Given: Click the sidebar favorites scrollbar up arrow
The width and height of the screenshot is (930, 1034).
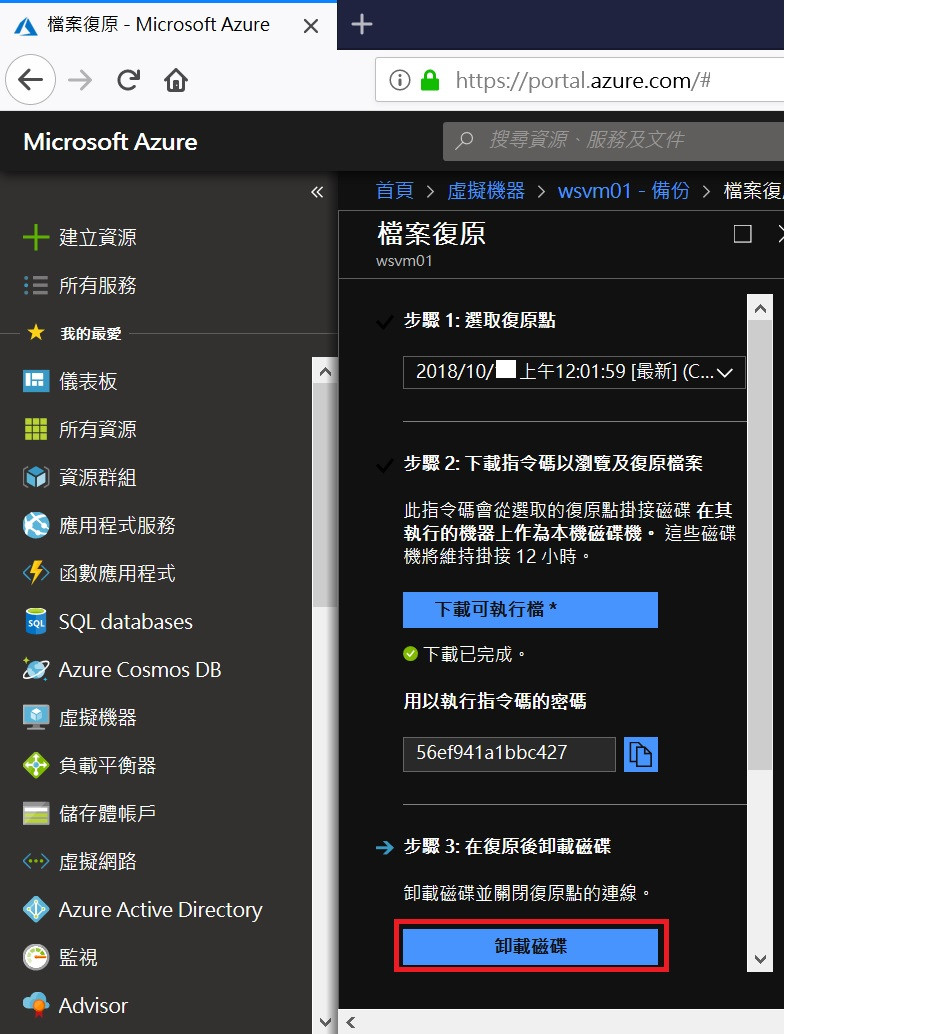Looking at the screenshot, I should pos(325,373).
